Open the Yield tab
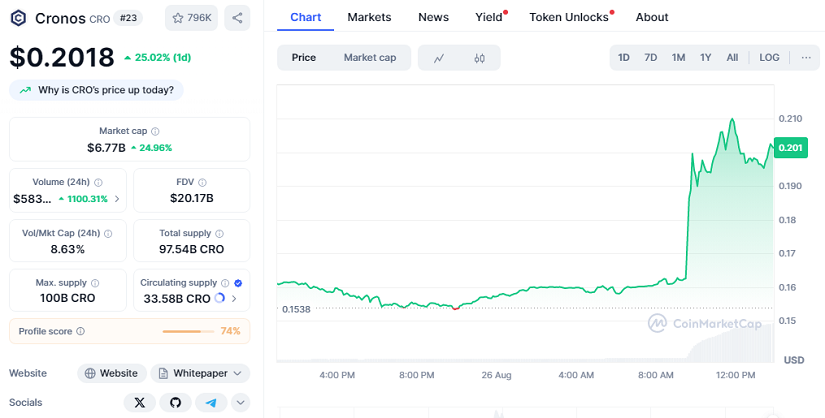Viewport: 825px width, 418px height. click(489, 17)
